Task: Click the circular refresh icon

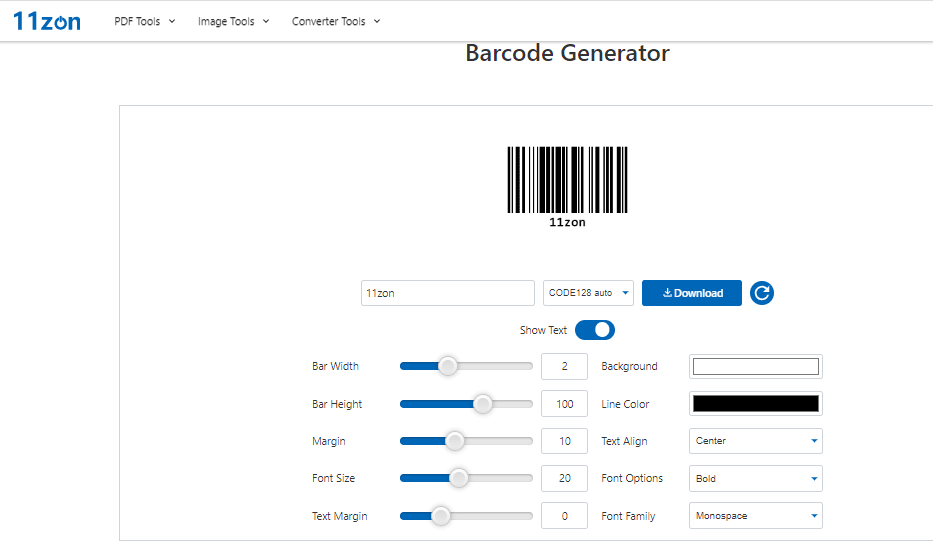Action: 762,293
